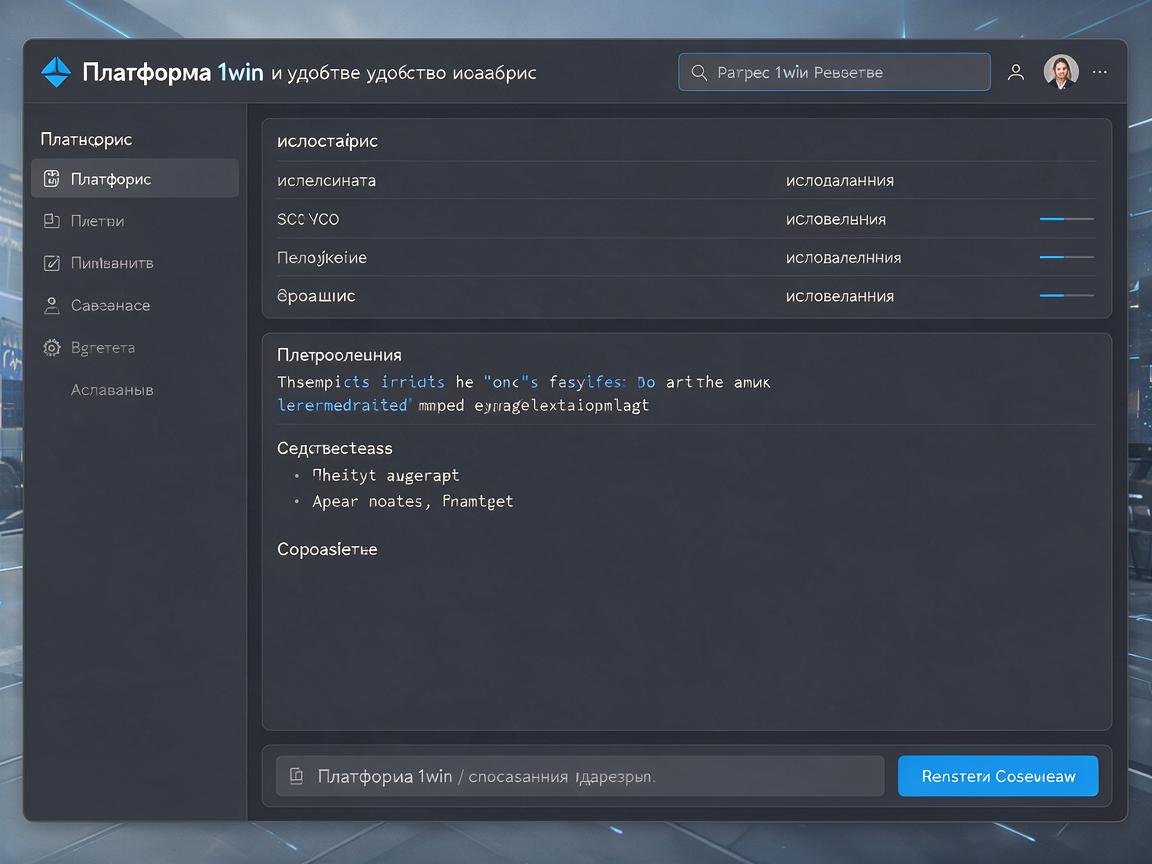The height and width of the screenshot is (864, 1152).
Task: Click the icon beside sidebar item Плетви
Action: coord(51,220)
